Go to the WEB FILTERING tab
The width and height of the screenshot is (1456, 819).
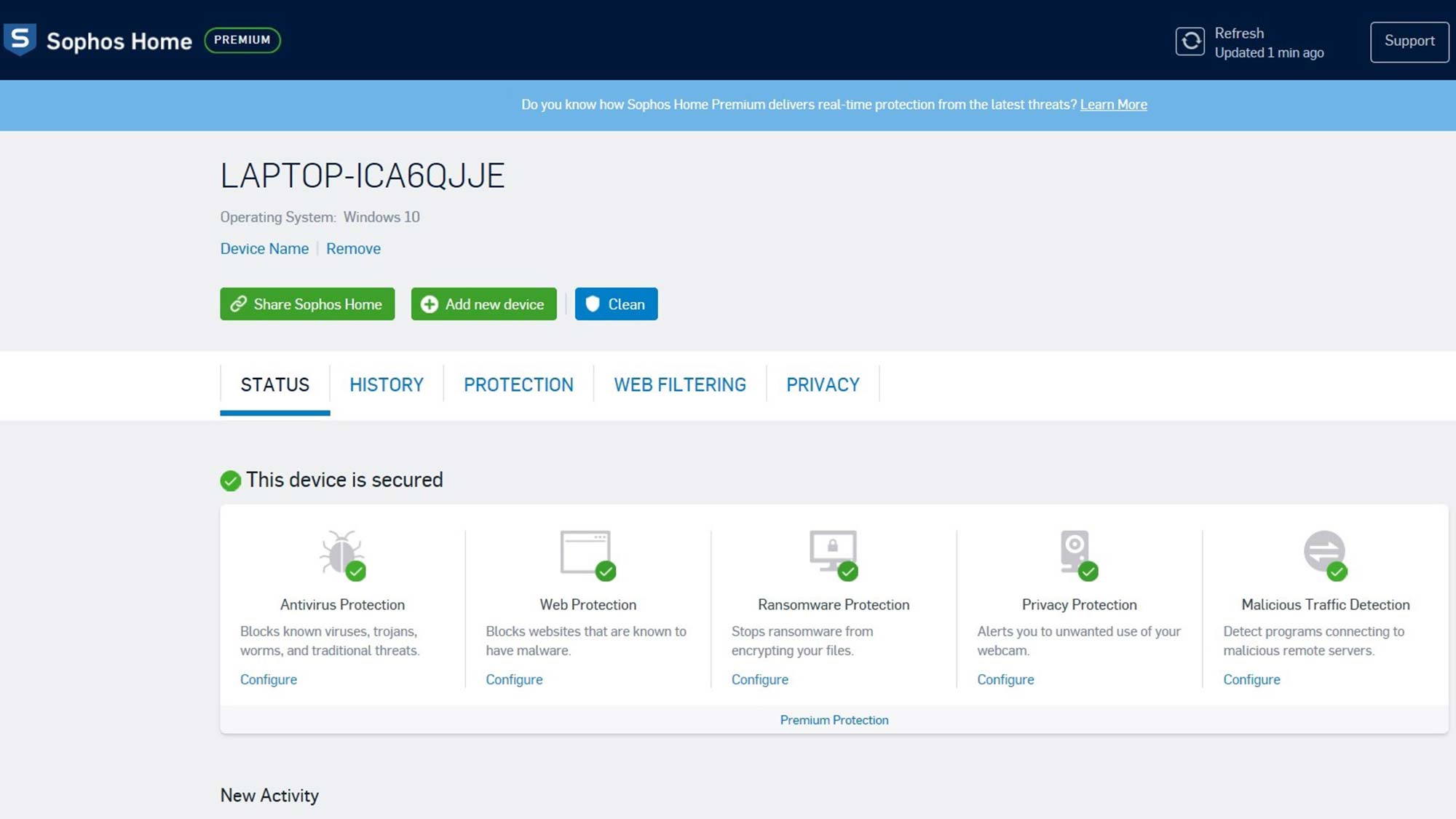click(x=680, y=384)
